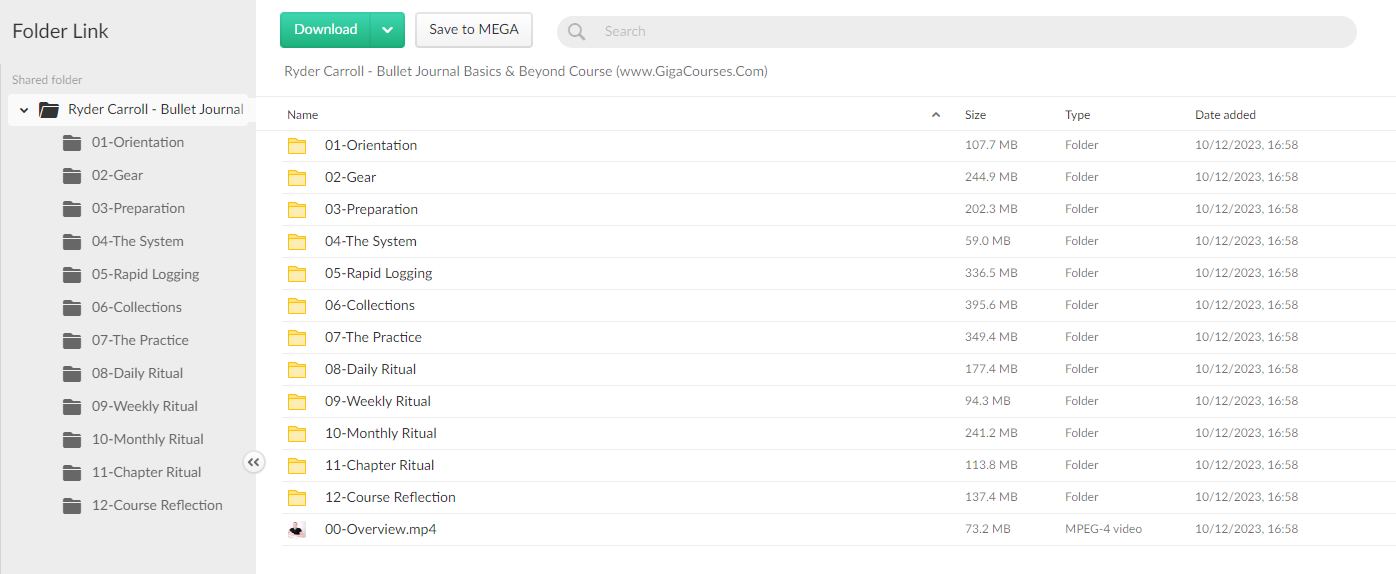
Task: Click the root Ryder Carroll folder icon
Action: click(49, 110)
